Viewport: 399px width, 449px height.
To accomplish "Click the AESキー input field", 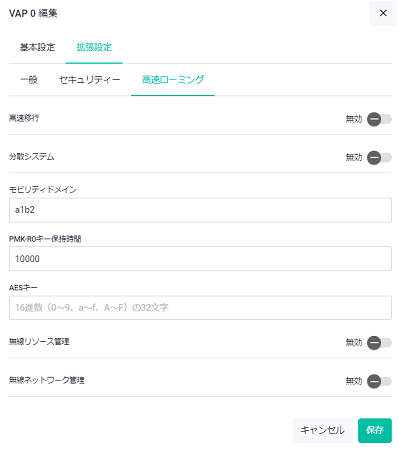I will point(200,308).
